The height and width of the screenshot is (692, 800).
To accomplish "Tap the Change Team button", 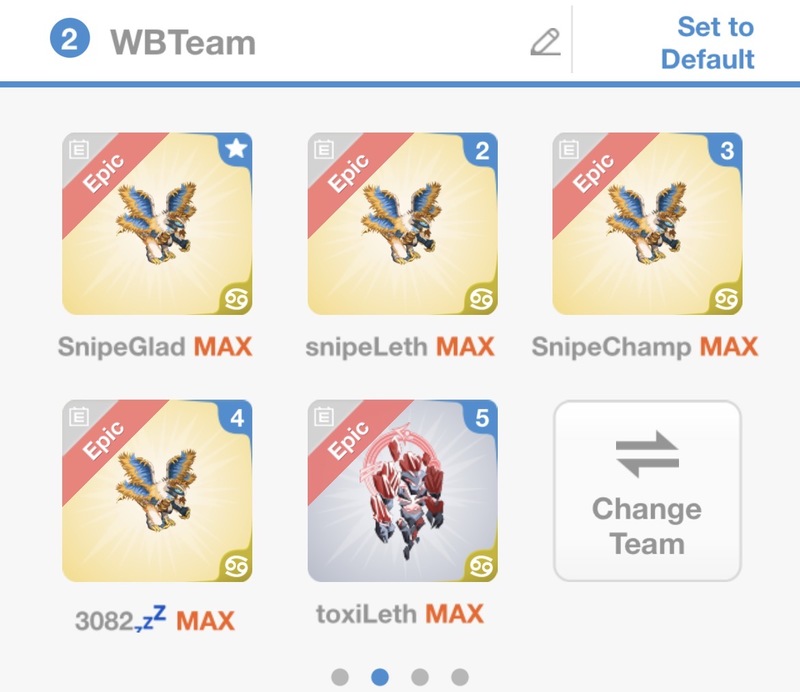I will tap(647, 491).
